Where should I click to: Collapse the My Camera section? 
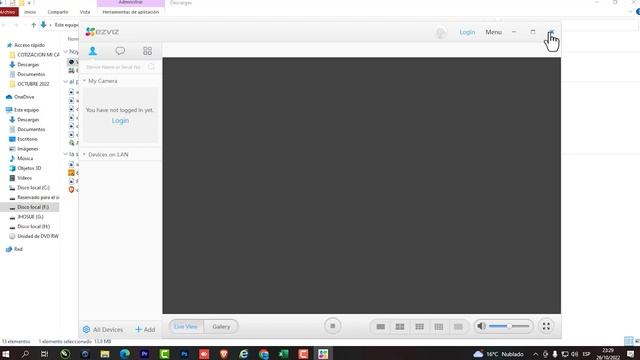84,81
